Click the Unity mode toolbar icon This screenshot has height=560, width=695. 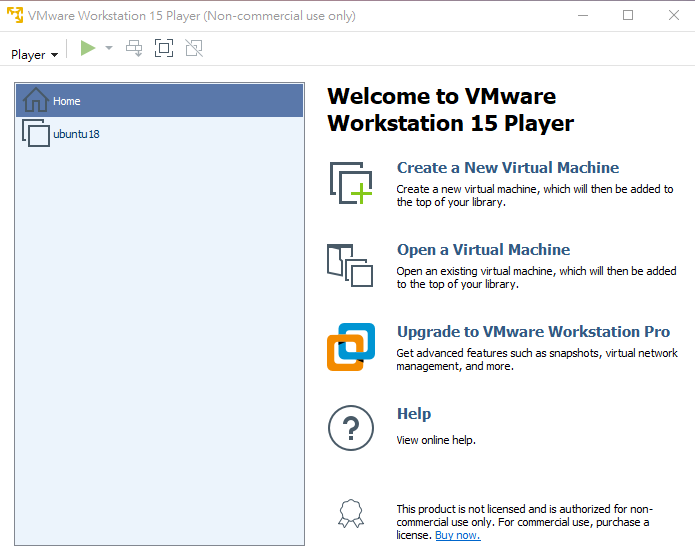(x=194, y=48)
